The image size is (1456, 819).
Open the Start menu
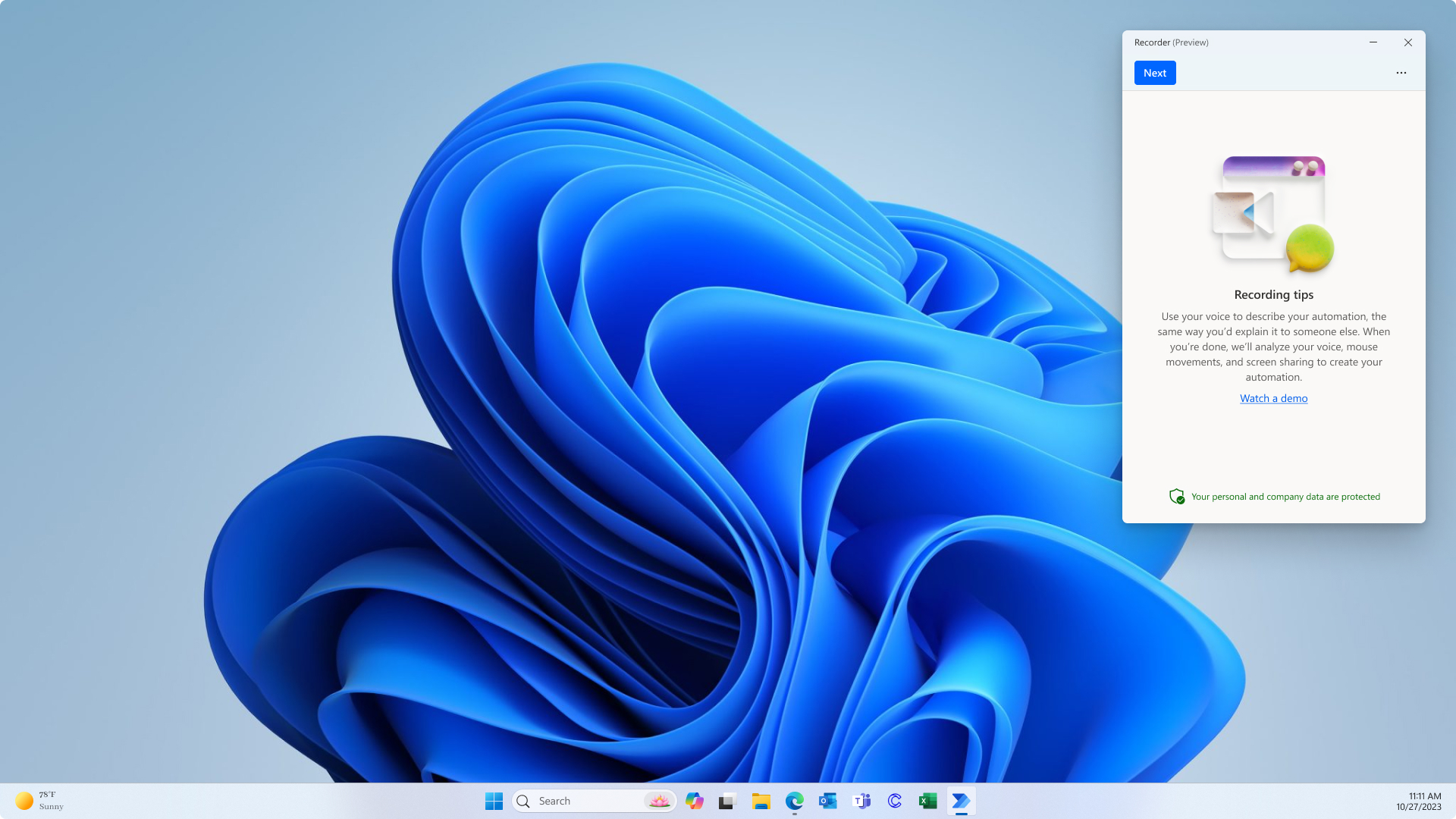pos(494,800)
